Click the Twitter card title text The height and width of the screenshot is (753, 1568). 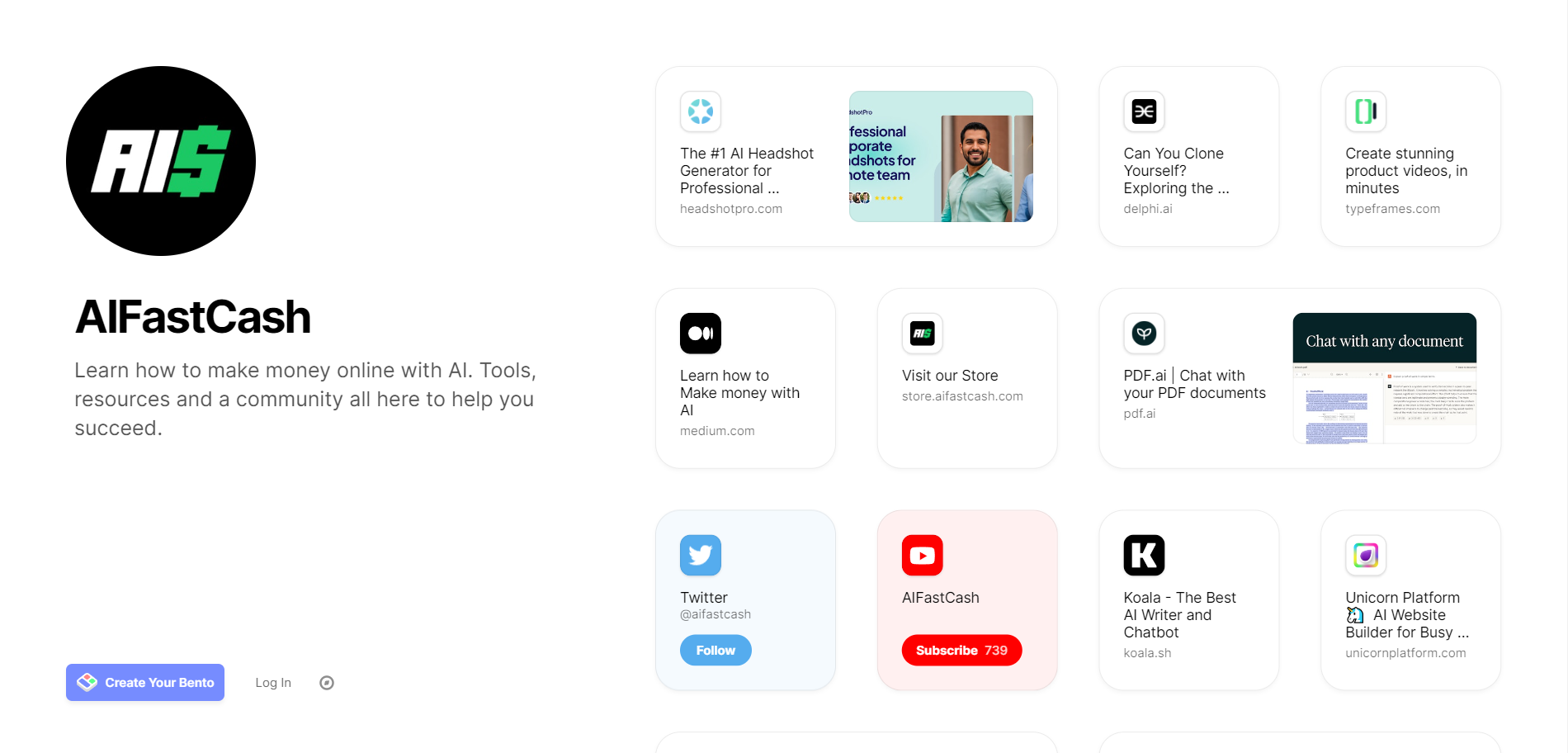(x=704, y=598)
